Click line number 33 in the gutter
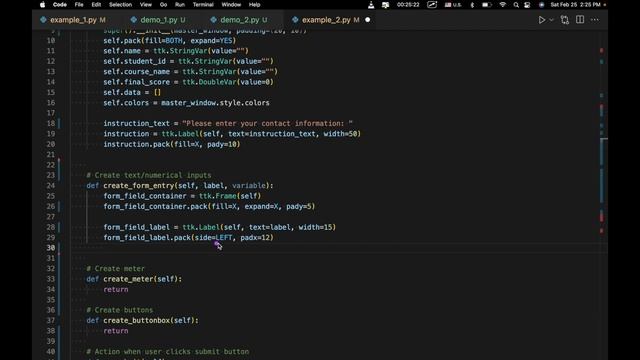Viewport: 640px width, 360px height. coord(51,279)
